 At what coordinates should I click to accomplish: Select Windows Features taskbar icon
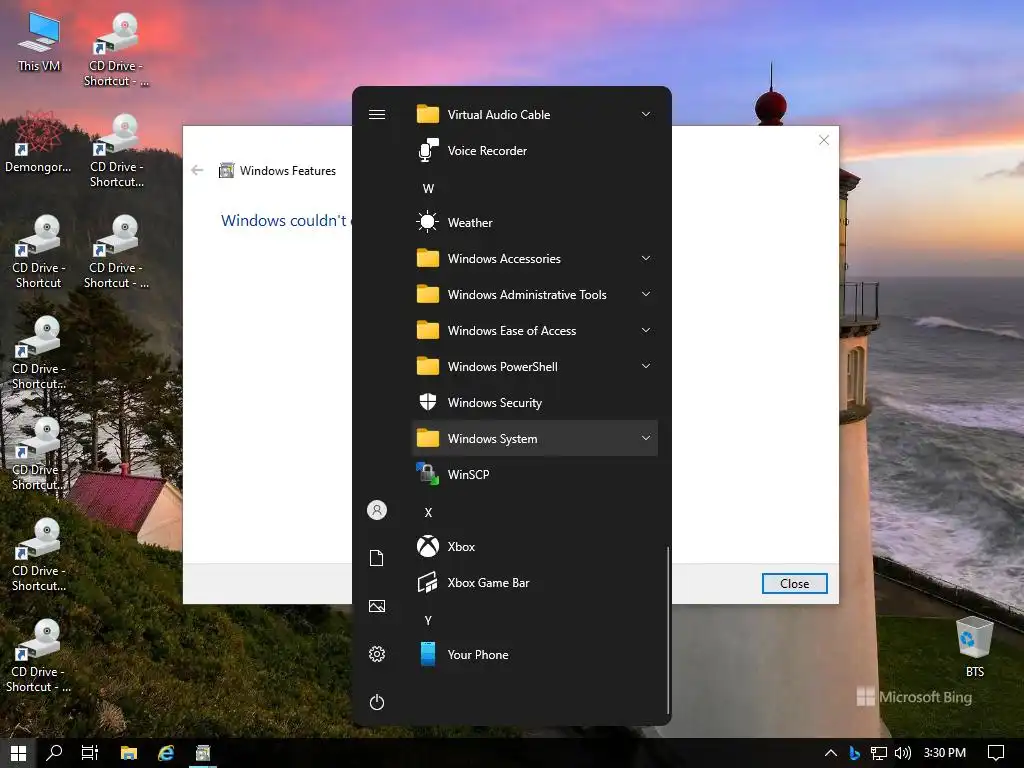(x=203, y=753)
